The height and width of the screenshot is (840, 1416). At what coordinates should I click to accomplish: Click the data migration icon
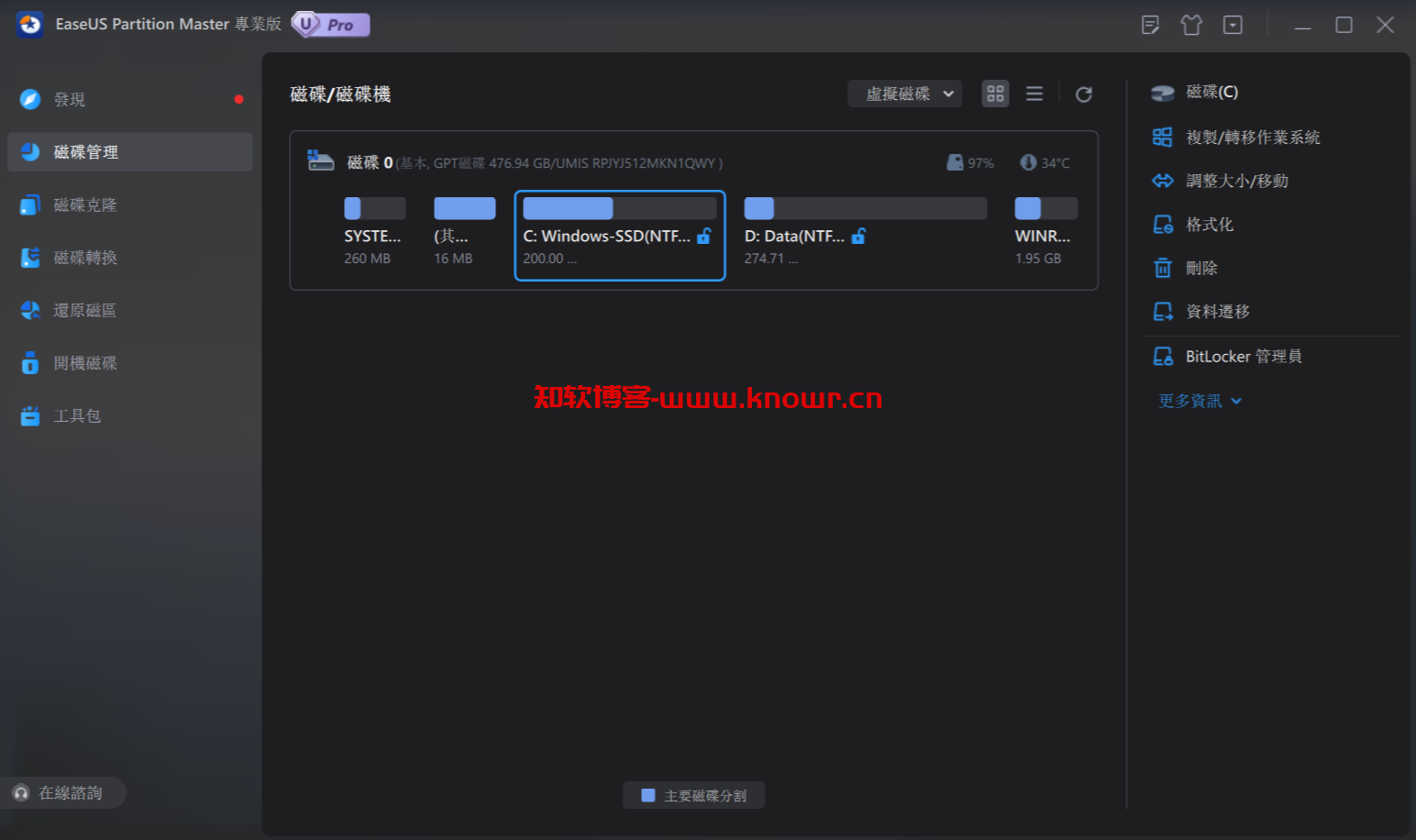[1163, 312]
